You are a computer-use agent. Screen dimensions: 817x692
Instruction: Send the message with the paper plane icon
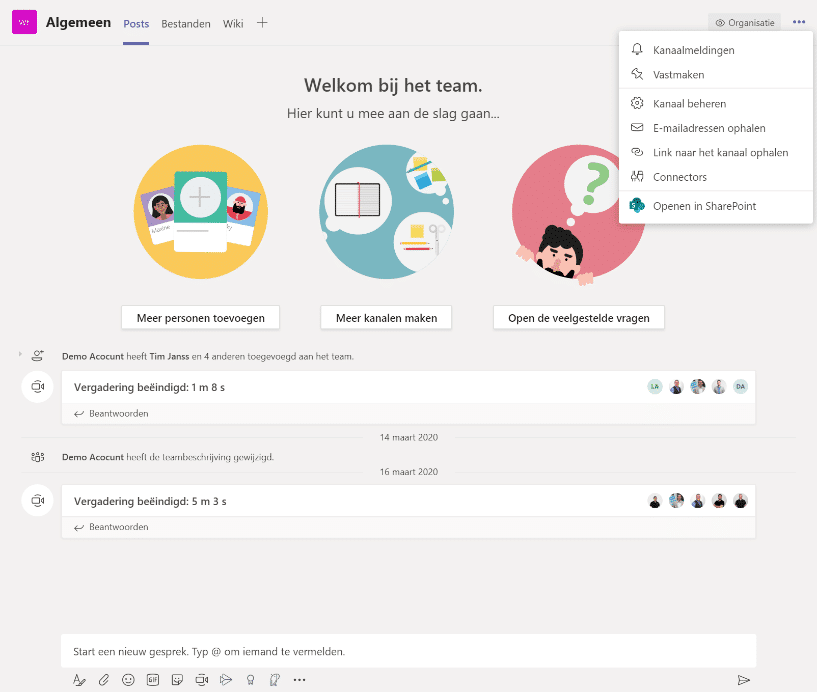click(x=744, y=680)
